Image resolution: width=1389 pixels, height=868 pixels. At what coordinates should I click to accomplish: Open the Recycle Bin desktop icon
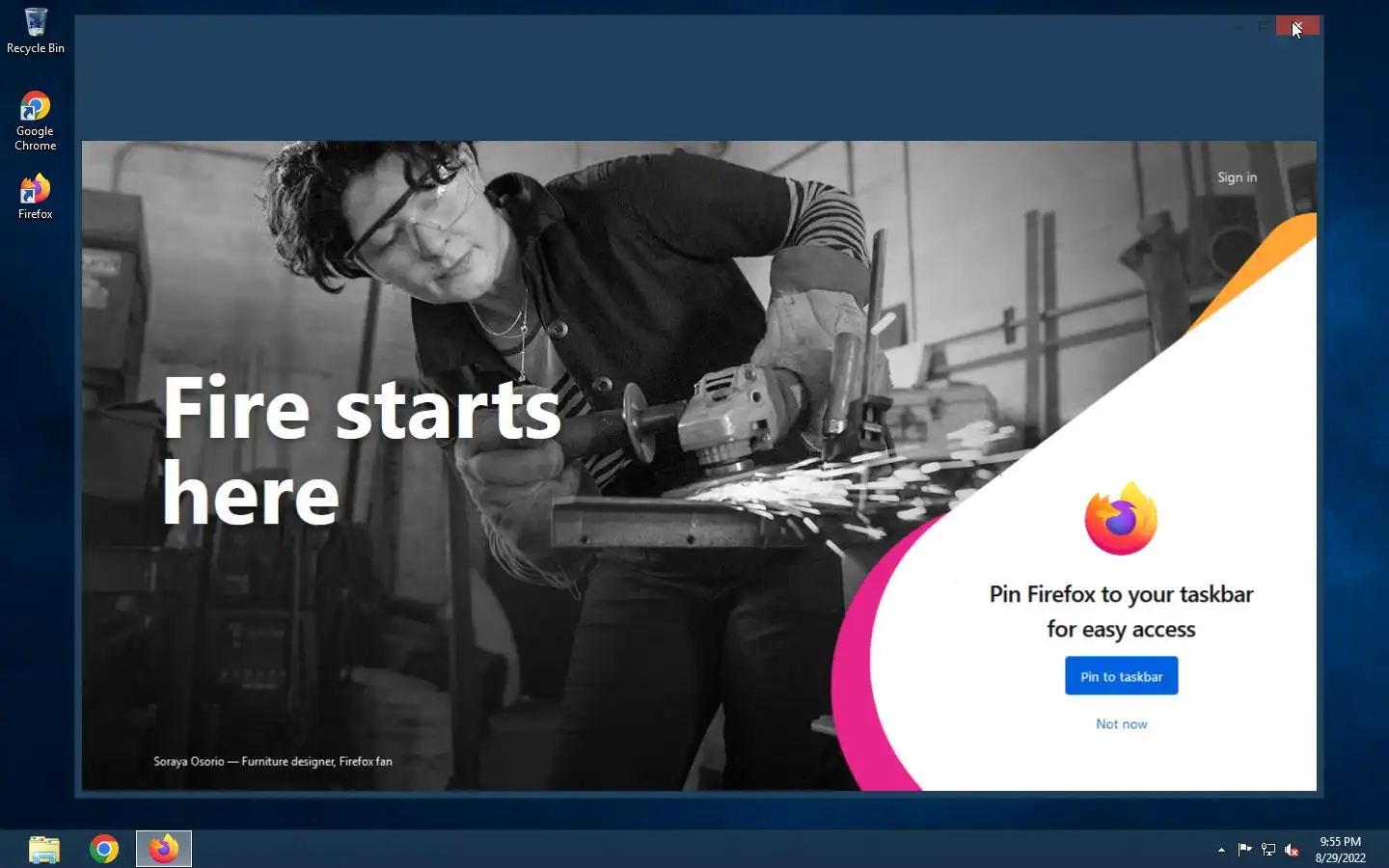click(x=36, y=31)
